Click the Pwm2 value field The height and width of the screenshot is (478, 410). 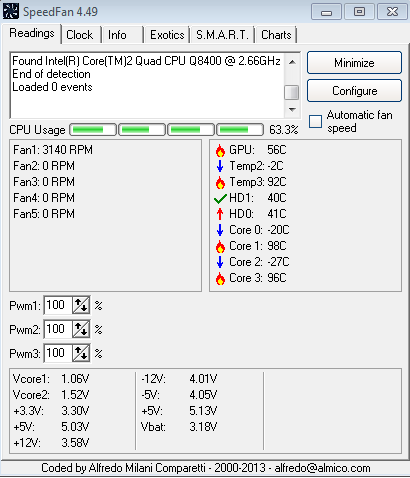(x=58, y=329)
